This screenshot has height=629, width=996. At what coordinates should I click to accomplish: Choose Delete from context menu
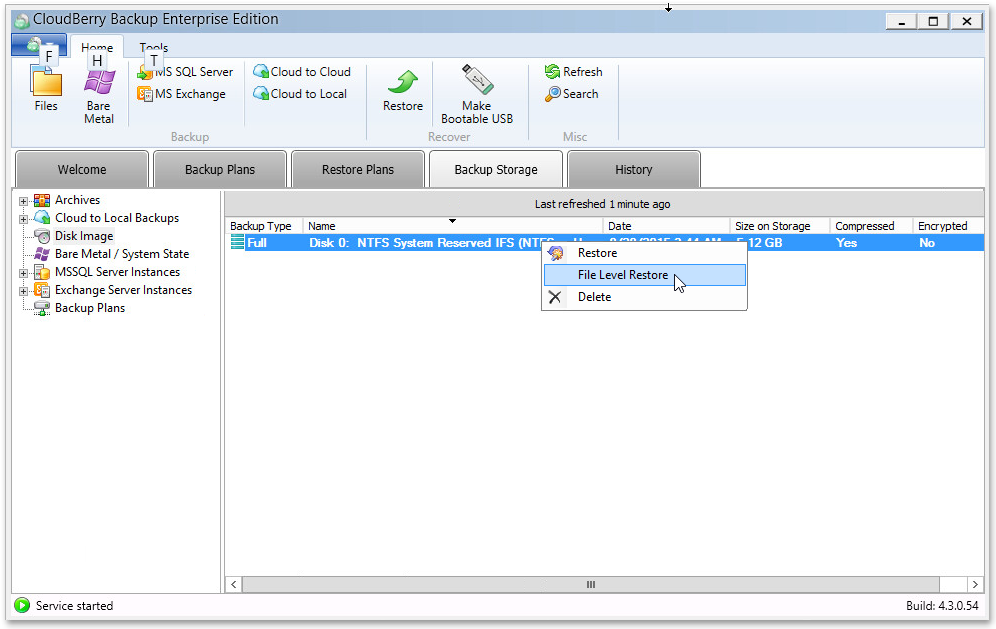[x=645, y=297]
